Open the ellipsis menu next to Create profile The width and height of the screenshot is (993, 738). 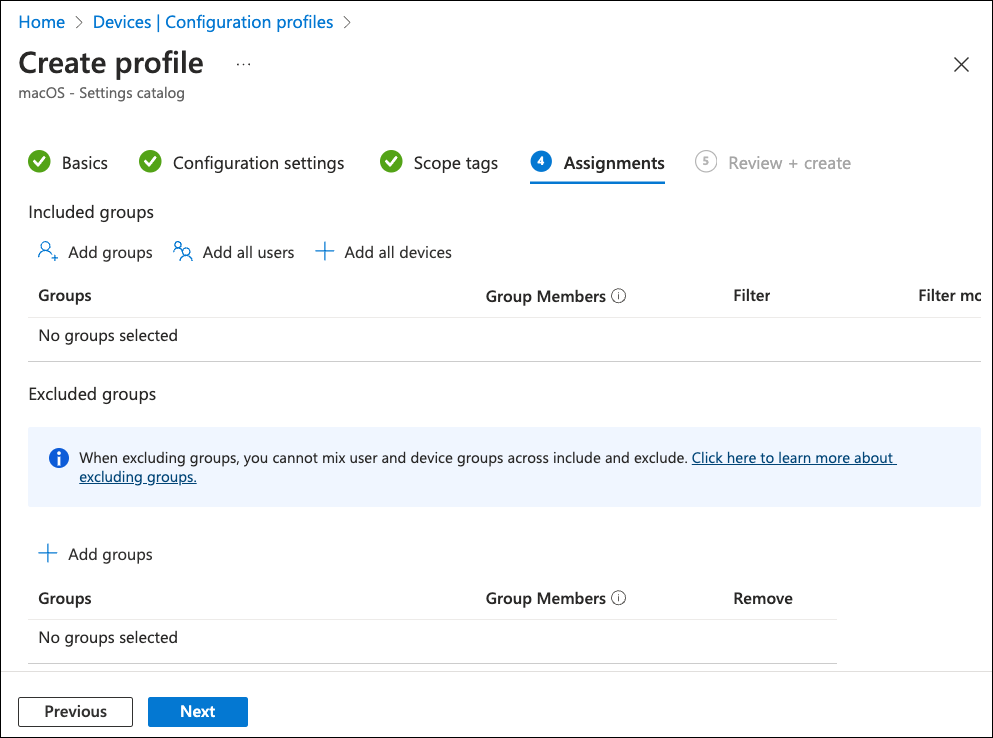pos(243,64)
